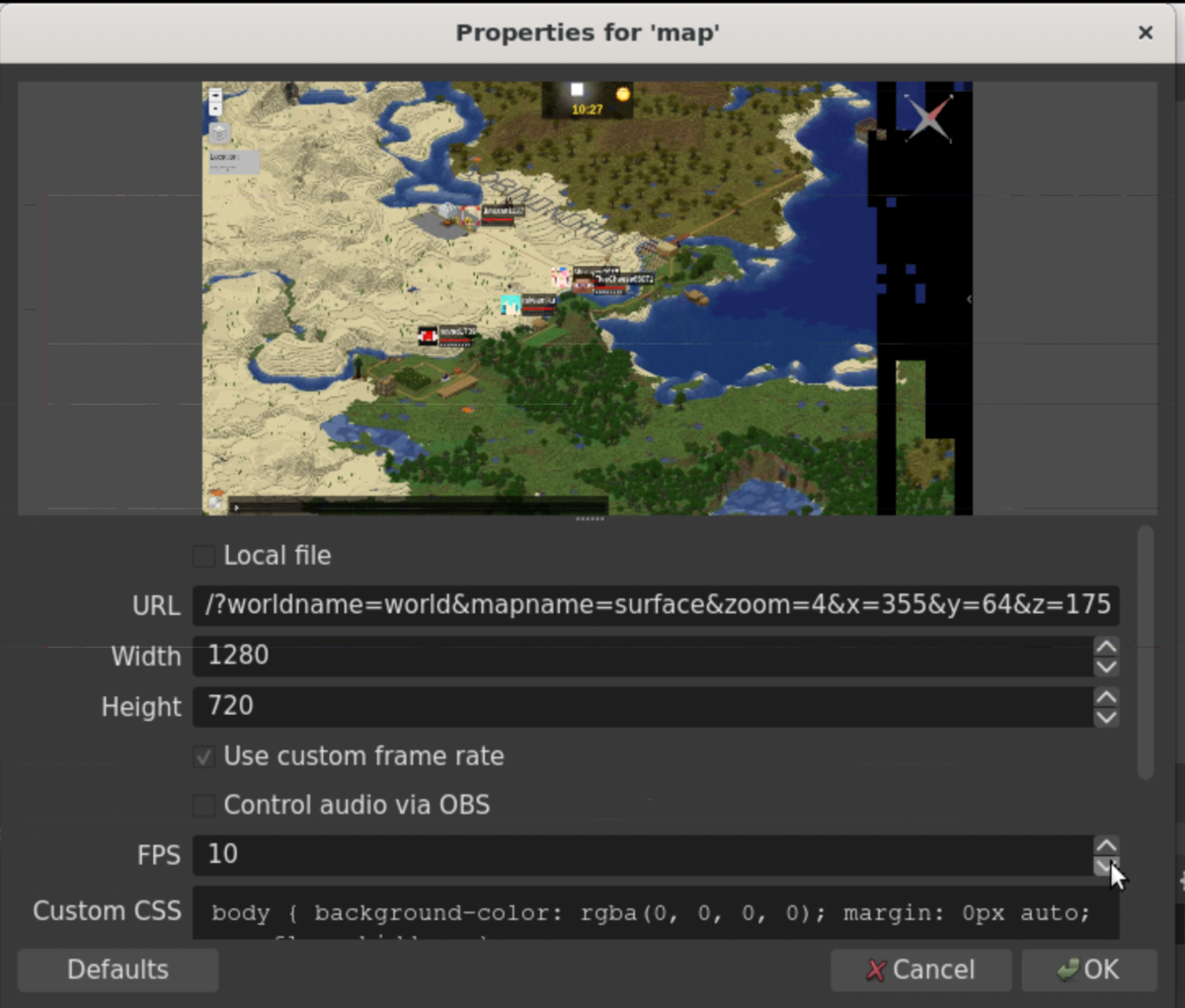Open the map layers icon in preview
Image resolution: width=1185 pixels, height=1008 pixels.
pyautogui.click(x=219, y=133)
